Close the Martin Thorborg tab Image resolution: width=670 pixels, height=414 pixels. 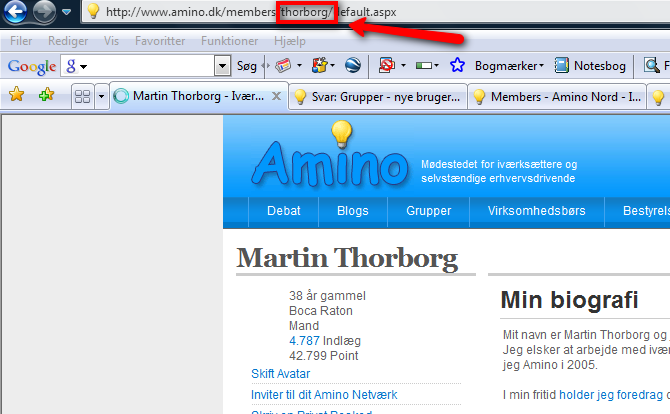pos(277,96)
